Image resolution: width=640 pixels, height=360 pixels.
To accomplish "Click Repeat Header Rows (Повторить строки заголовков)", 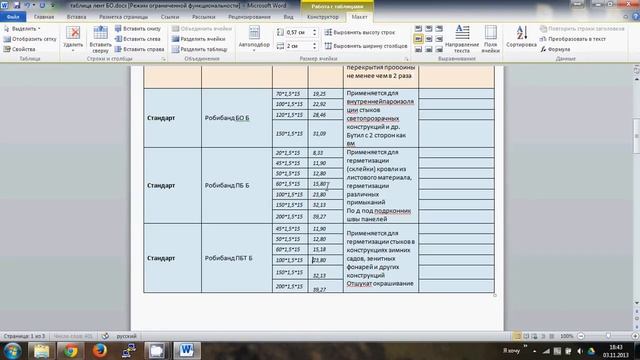I will pos(582,29).
